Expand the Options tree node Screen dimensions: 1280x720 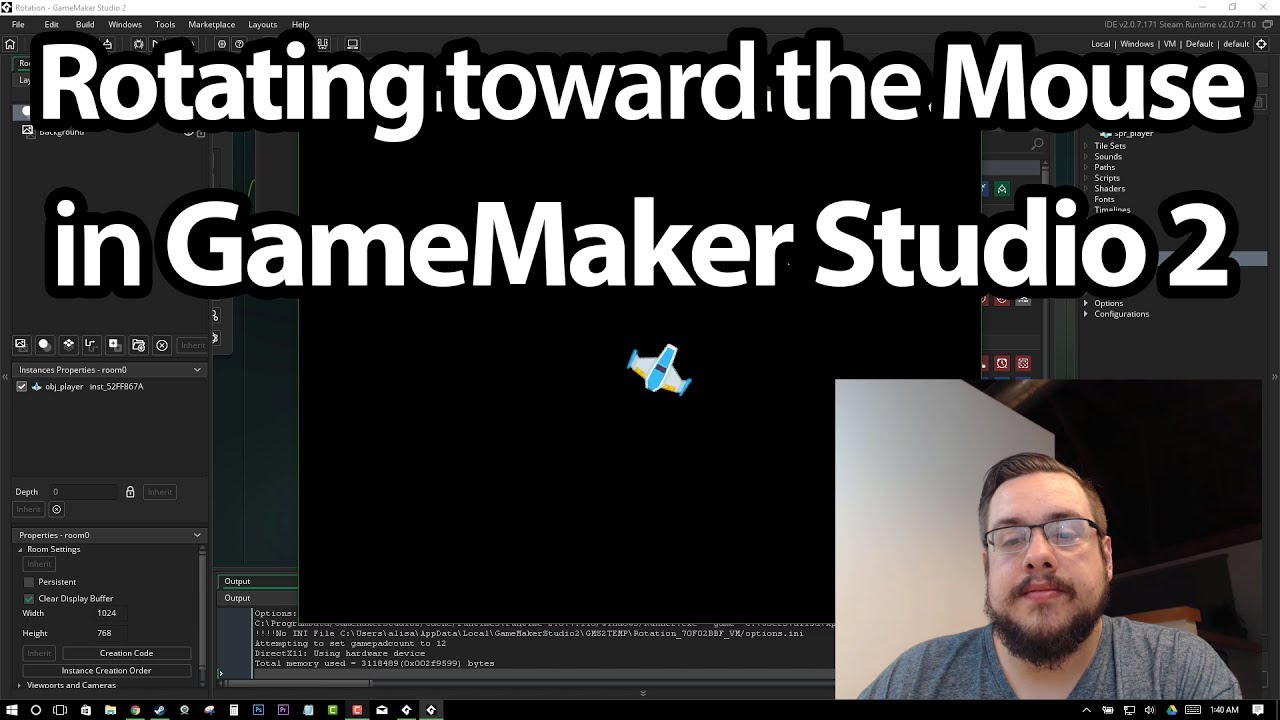coord(1086,303)
